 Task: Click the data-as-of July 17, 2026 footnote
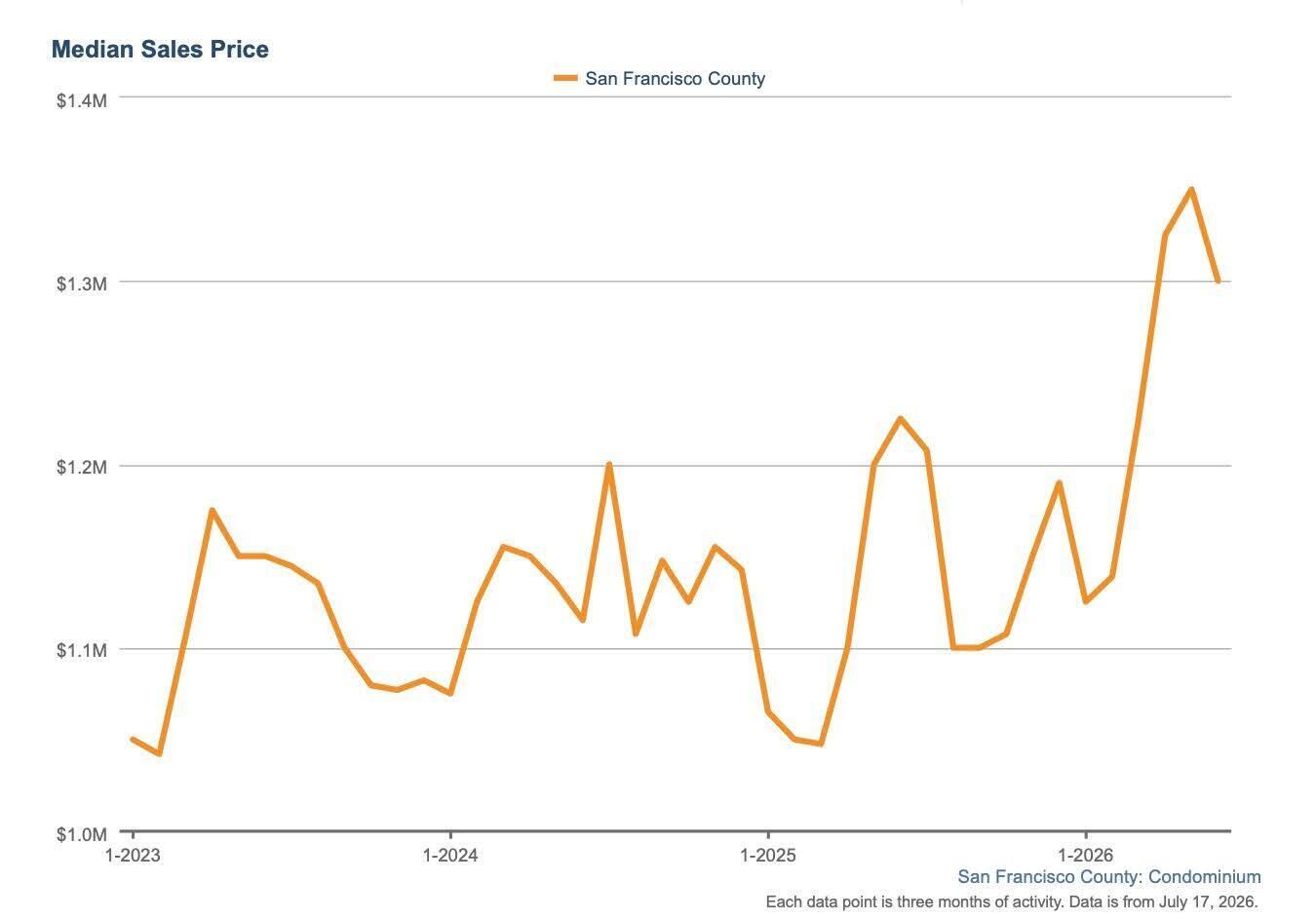click(1012, 901)
